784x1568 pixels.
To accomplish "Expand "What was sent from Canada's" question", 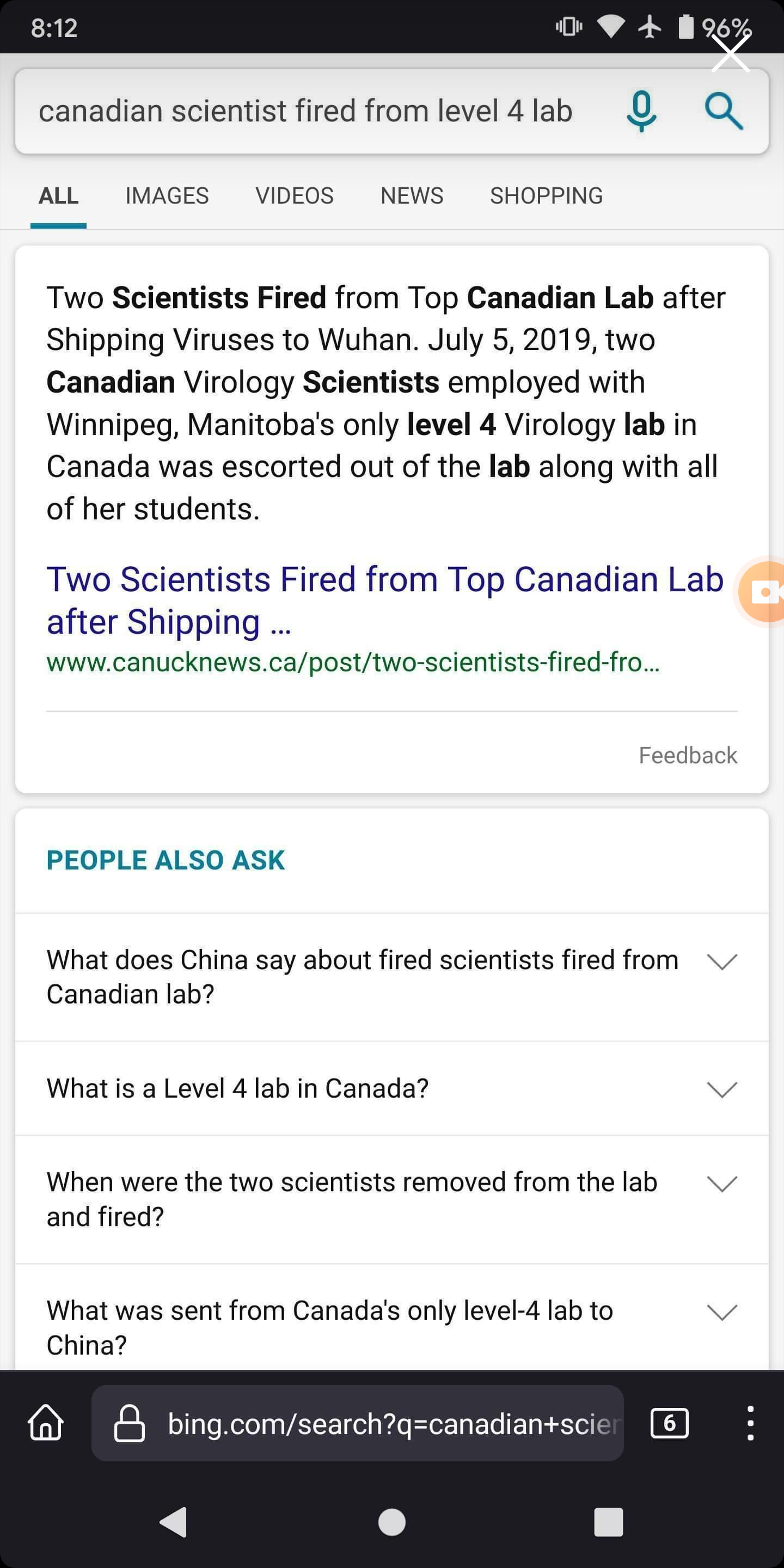I will 722,1312.
